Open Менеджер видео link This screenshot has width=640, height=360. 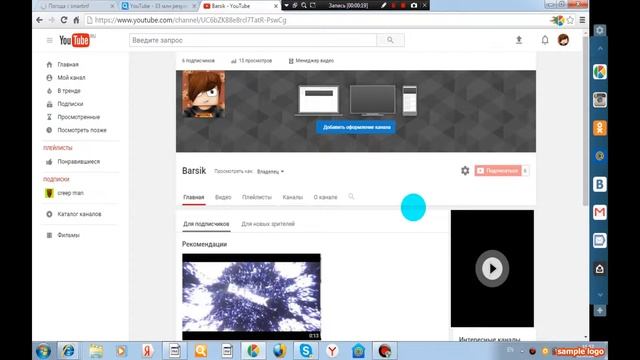click(x=311, y=61)
